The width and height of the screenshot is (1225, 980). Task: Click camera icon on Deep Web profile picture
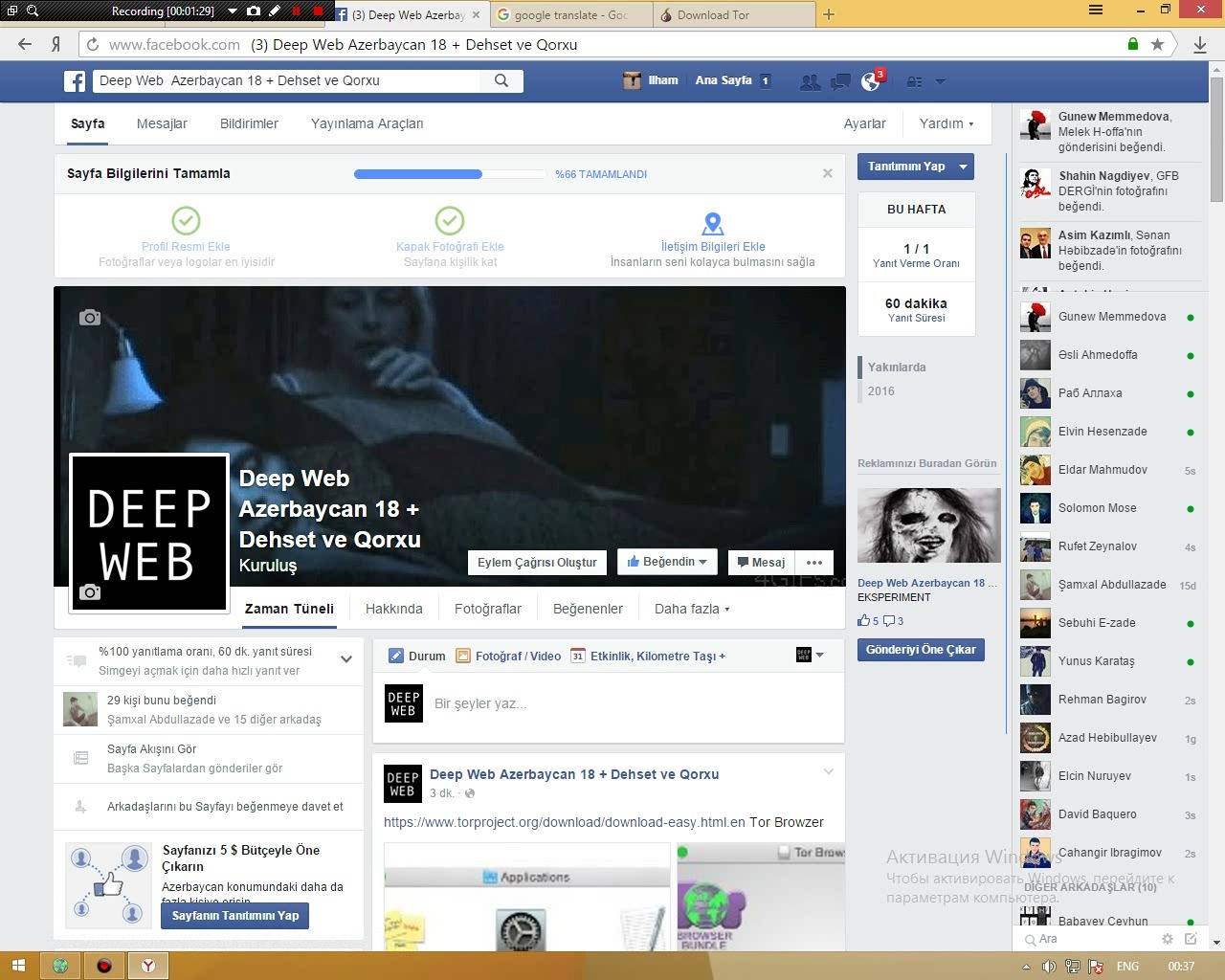click(x=90, y=592)
